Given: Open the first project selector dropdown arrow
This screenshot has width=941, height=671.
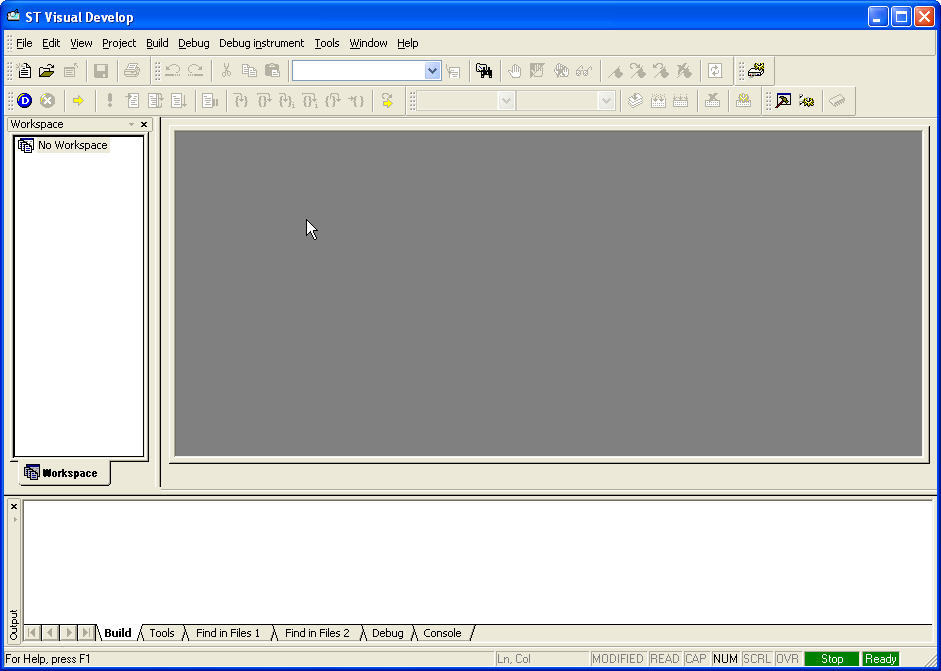Looking at the screenshot, I should coord(507,101).
